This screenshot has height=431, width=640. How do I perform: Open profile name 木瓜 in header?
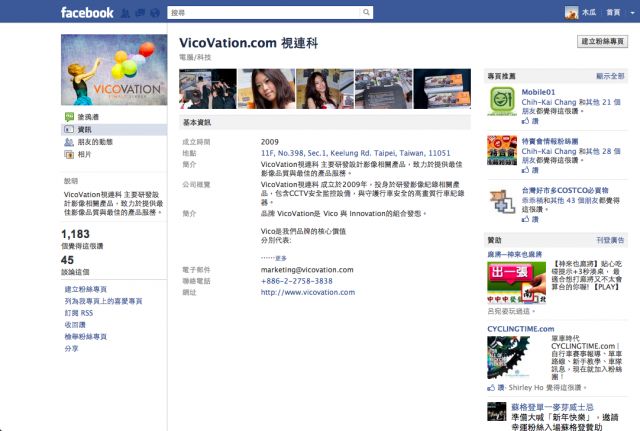tap(589, 13)
